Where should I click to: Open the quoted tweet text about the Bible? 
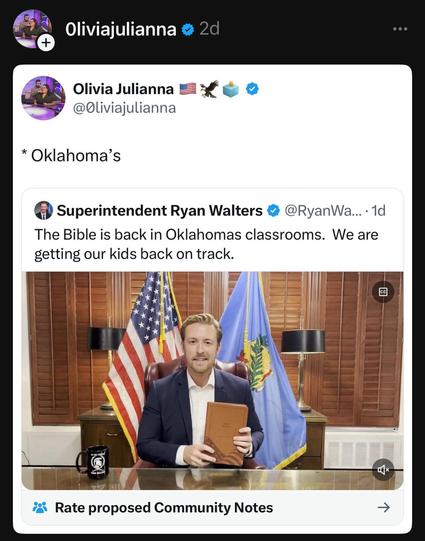206,244
